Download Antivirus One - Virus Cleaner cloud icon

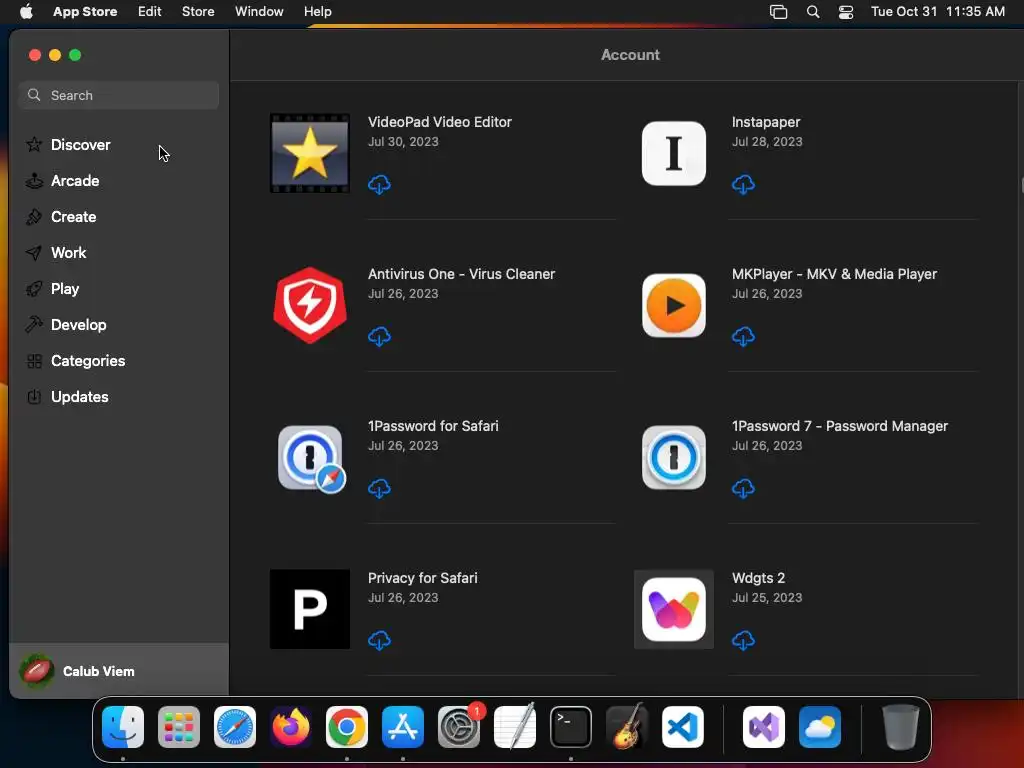[379, 337]
